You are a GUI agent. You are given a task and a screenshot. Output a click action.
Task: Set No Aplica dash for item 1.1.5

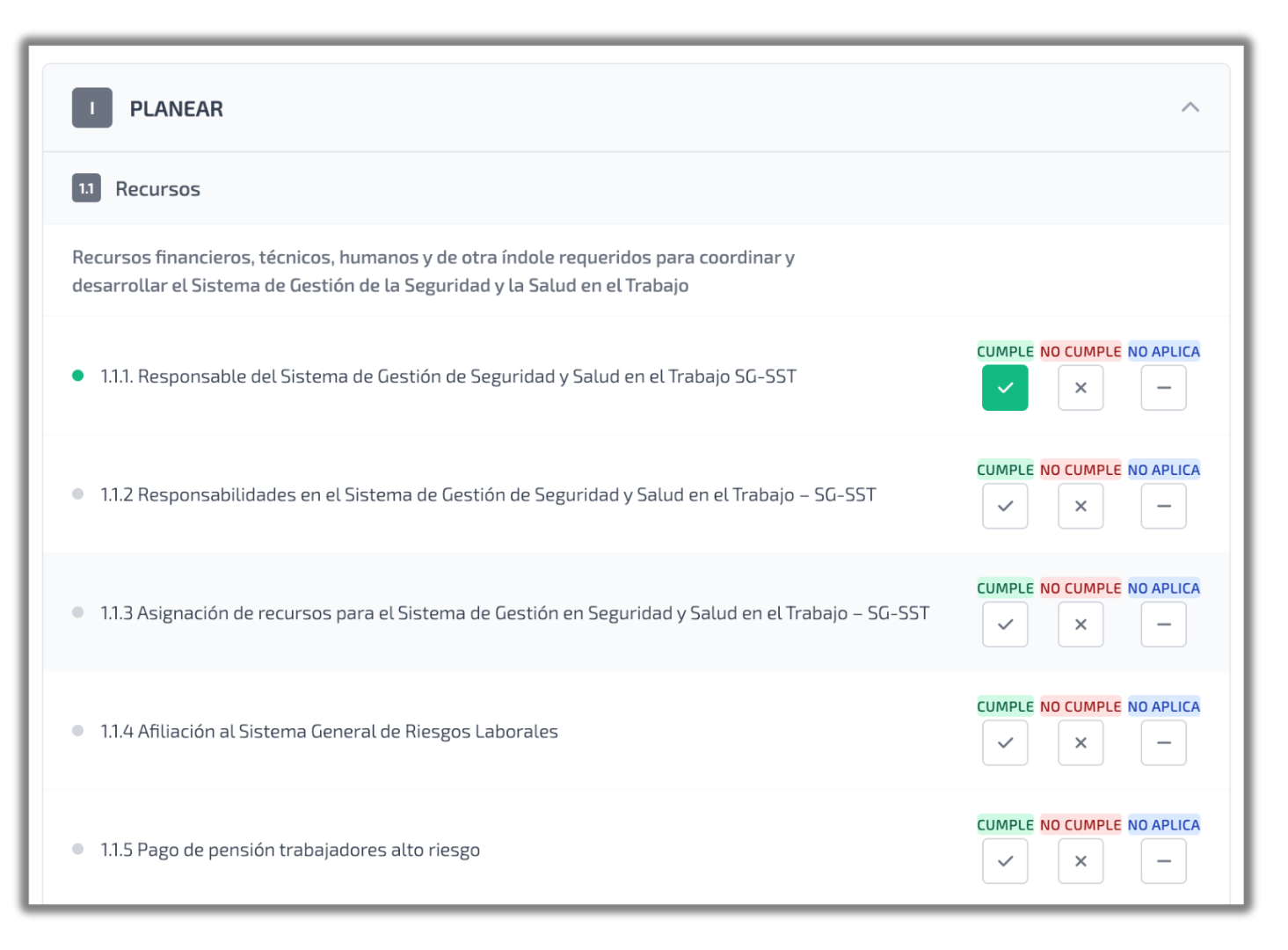(x=1163, y=861)
